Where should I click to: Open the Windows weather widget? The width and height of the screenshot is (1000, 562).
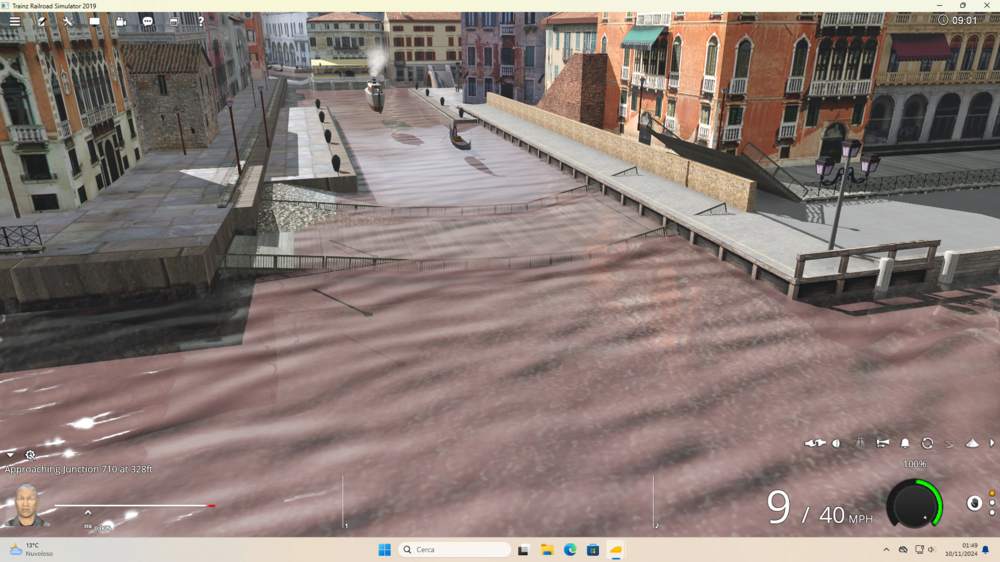[32, 549]
